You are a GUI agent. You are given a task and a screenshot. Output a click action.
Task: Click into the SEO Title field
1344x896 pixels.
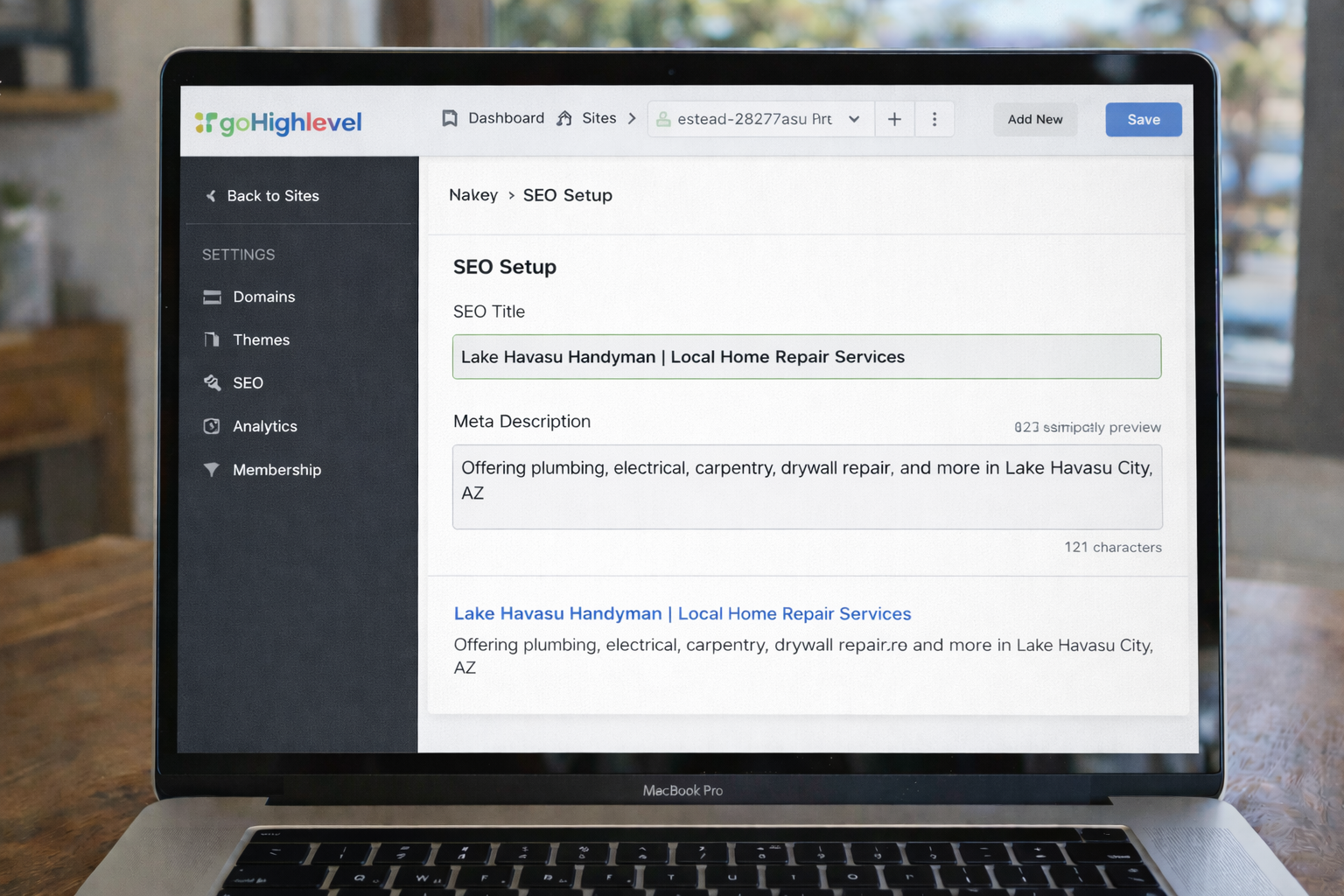(x=806, y=357)
